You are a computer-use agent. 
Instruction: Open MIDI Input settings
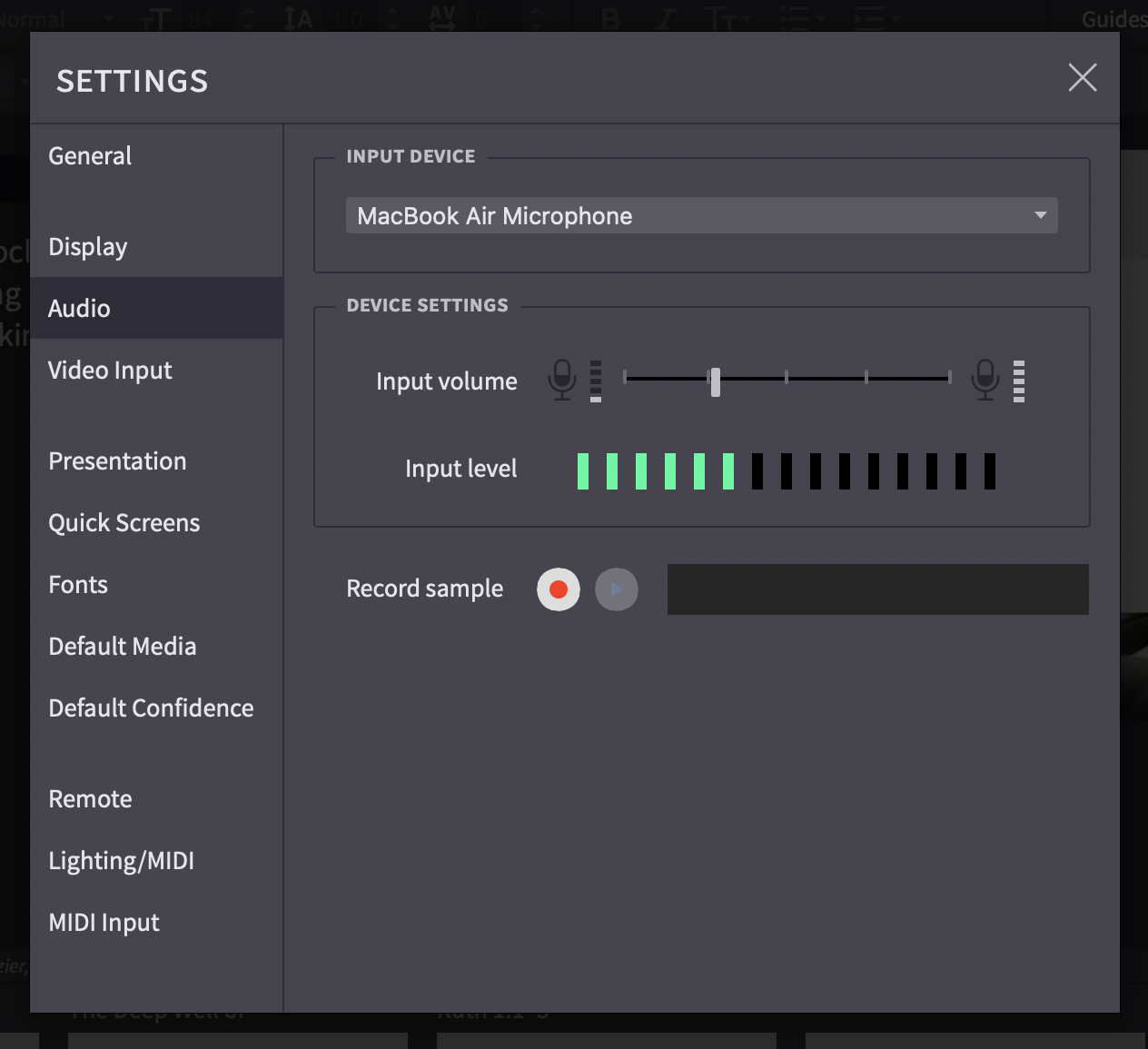[156, 922]
